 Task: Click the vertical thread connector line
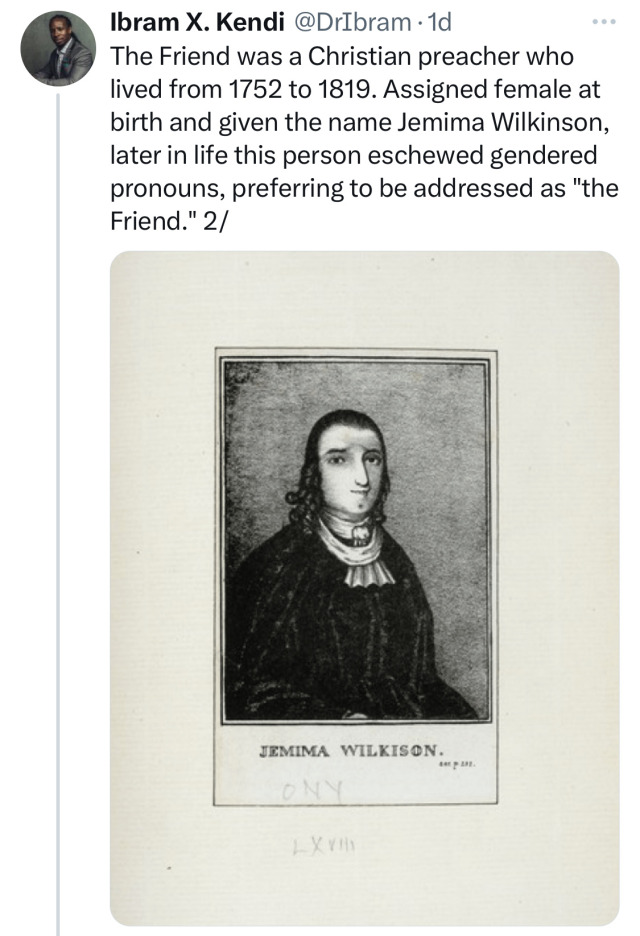pyautogui.click(x=57, y=500)
